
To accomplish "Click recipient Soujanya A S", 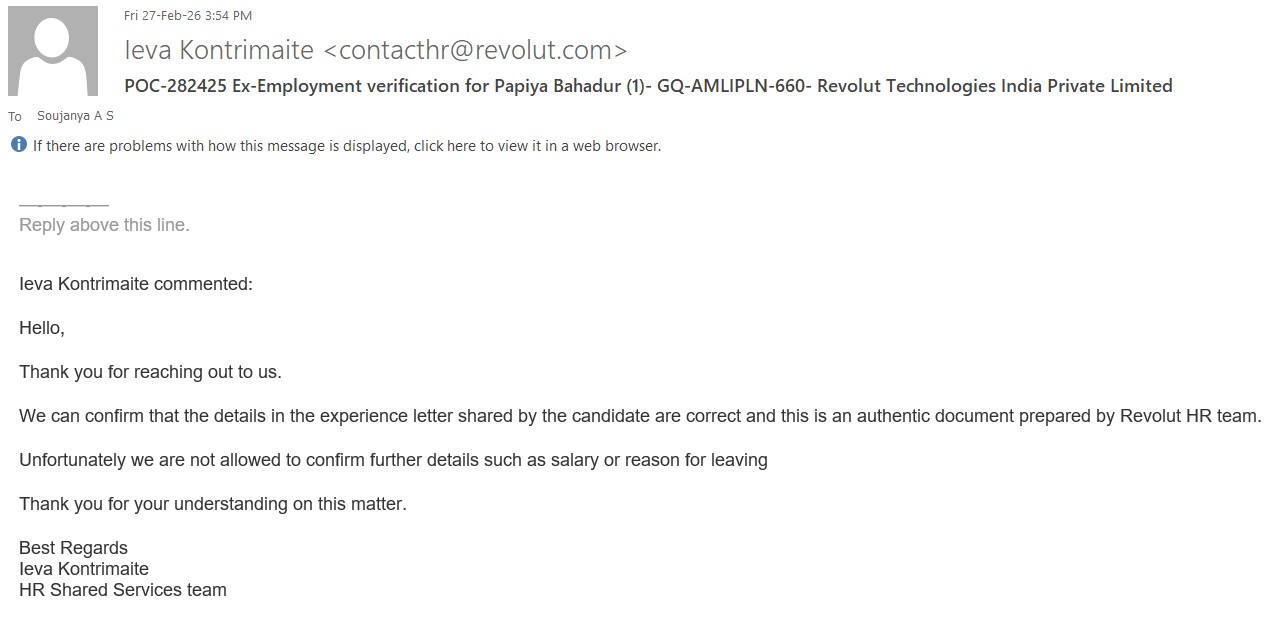I will click(x=75, y=116).
